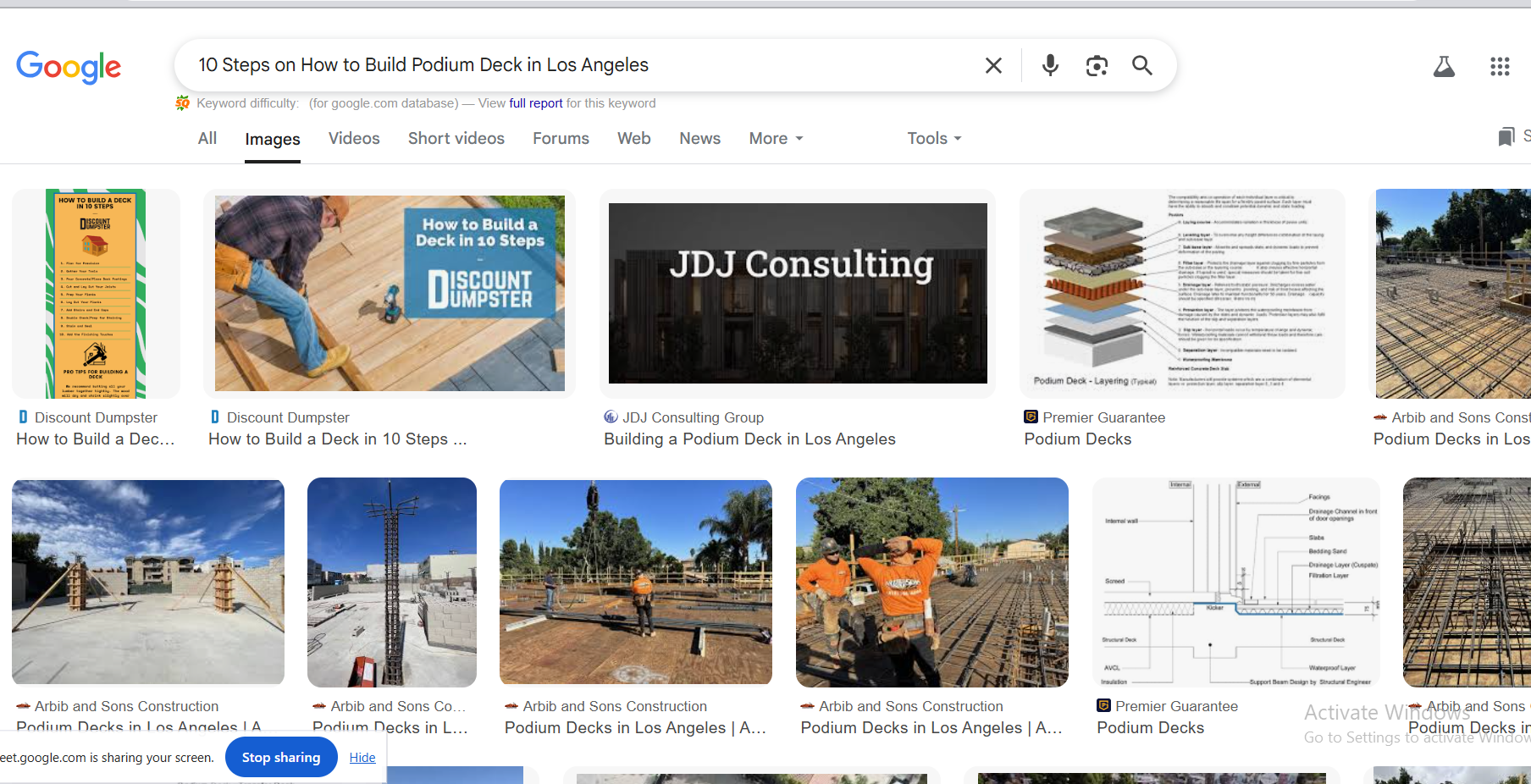Expand the More search filters dropdown
Screen dimensions: 1531x784
[776, 138]
